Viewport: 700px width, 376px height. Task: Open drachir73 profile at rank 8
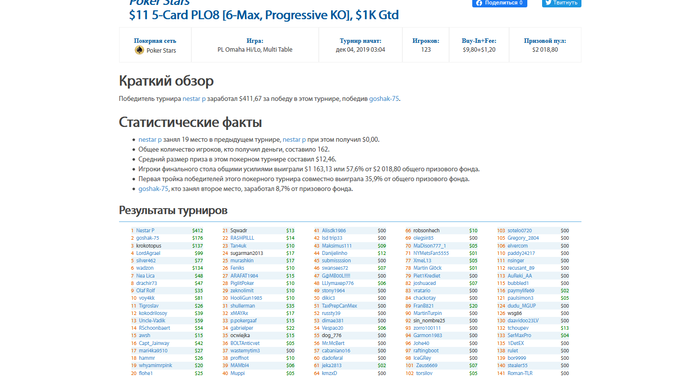point(146,283)
